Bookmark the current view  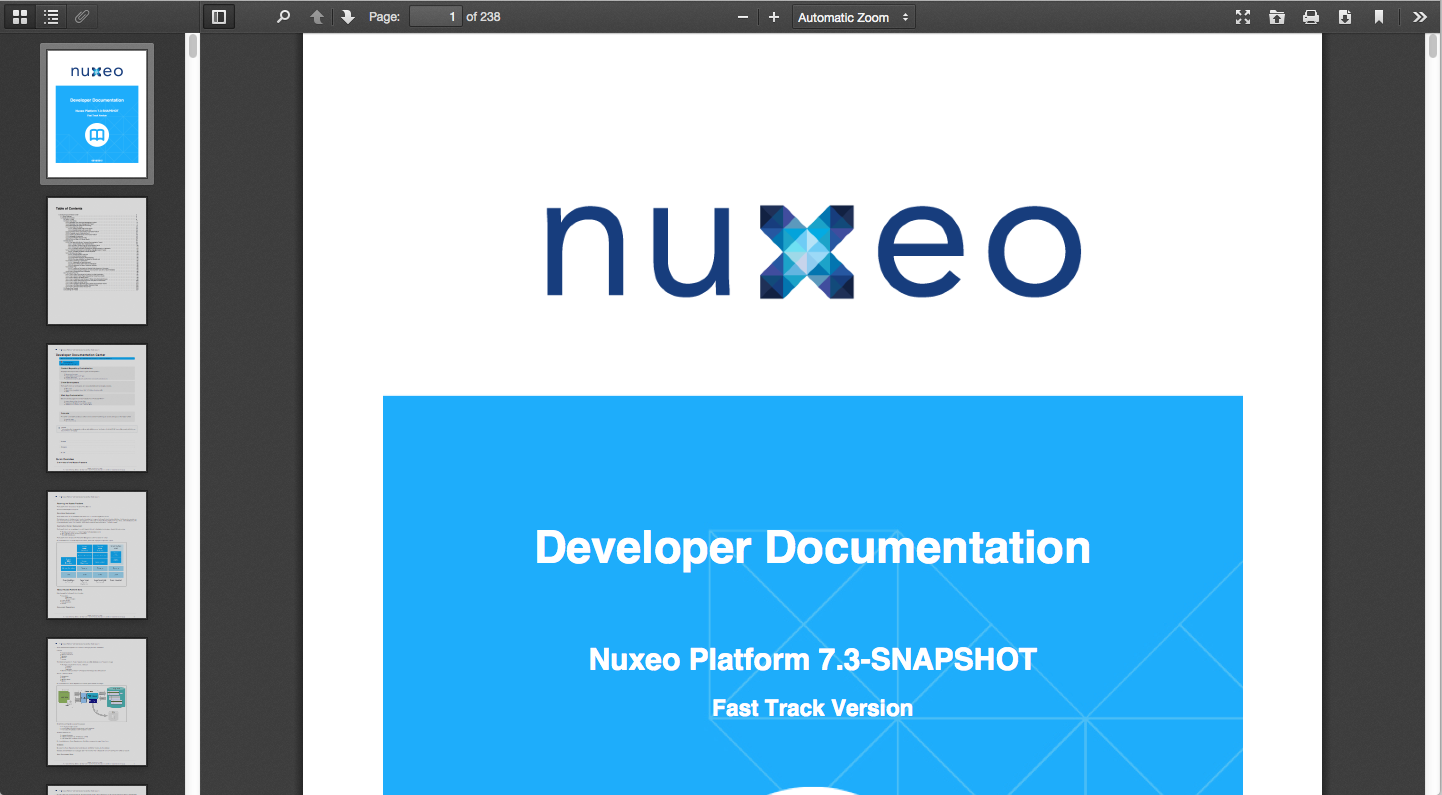click(1379, 17)
